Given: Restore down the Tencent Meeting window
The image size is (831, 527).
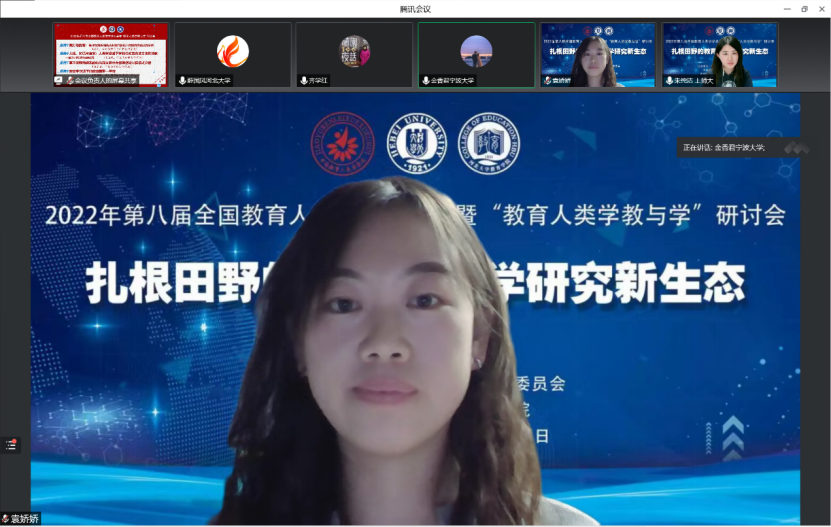Looking at the screenshot, I should click(804, 8).
